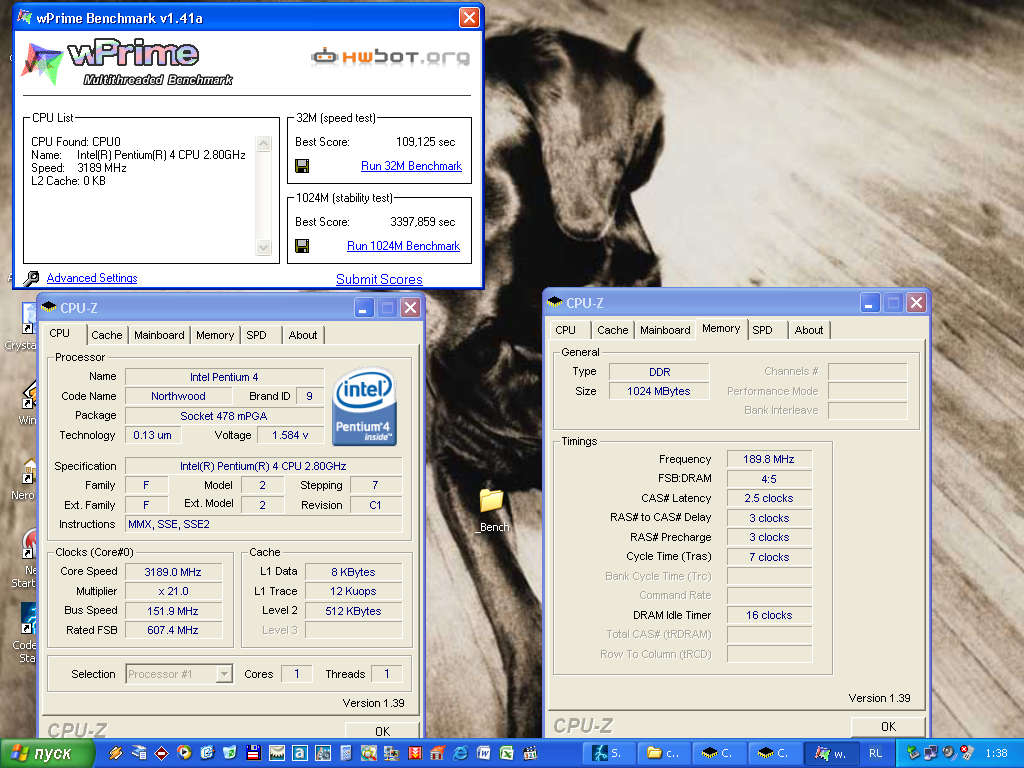Click the speaker volume tray icon
The width and height of the screenshot is (1024, 768).
coord(949,752)
